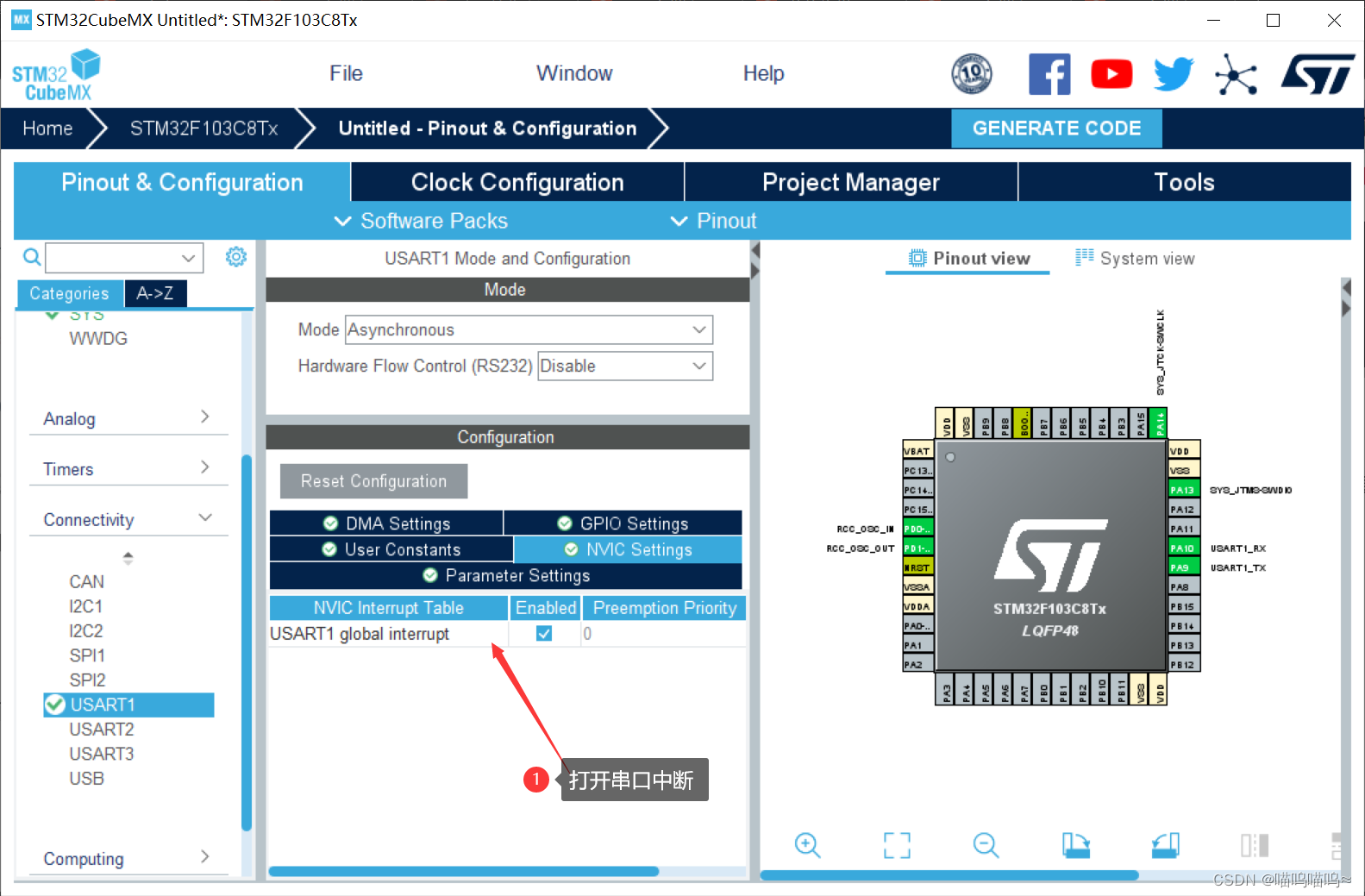Disable the USART1 global interrupt checkbox
This screenshot has height=896, width=1365.
[544, 634]
